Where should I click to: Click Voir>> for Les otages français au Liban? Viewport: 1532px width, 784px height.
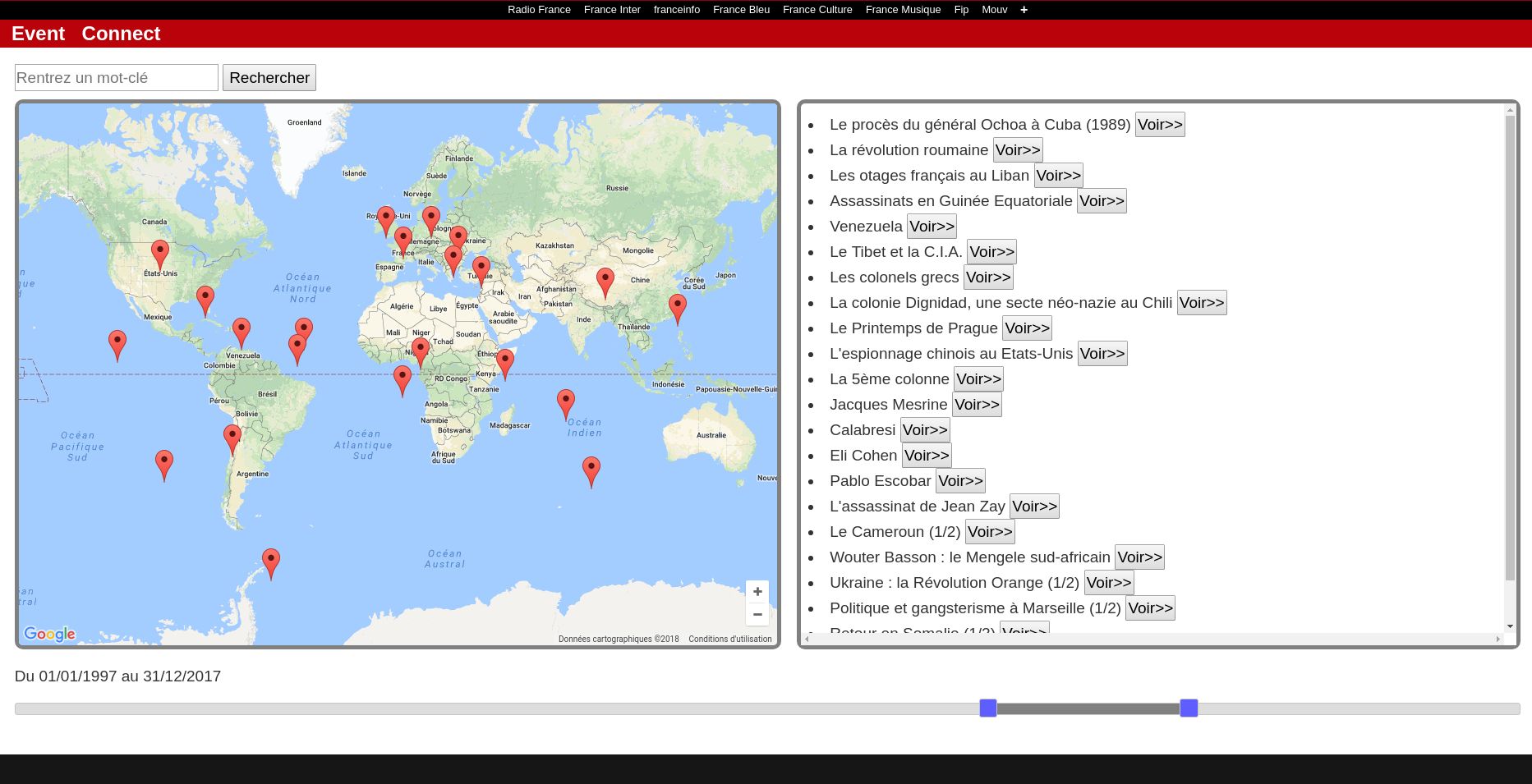pyautogui.click(x=1058, y=176)
